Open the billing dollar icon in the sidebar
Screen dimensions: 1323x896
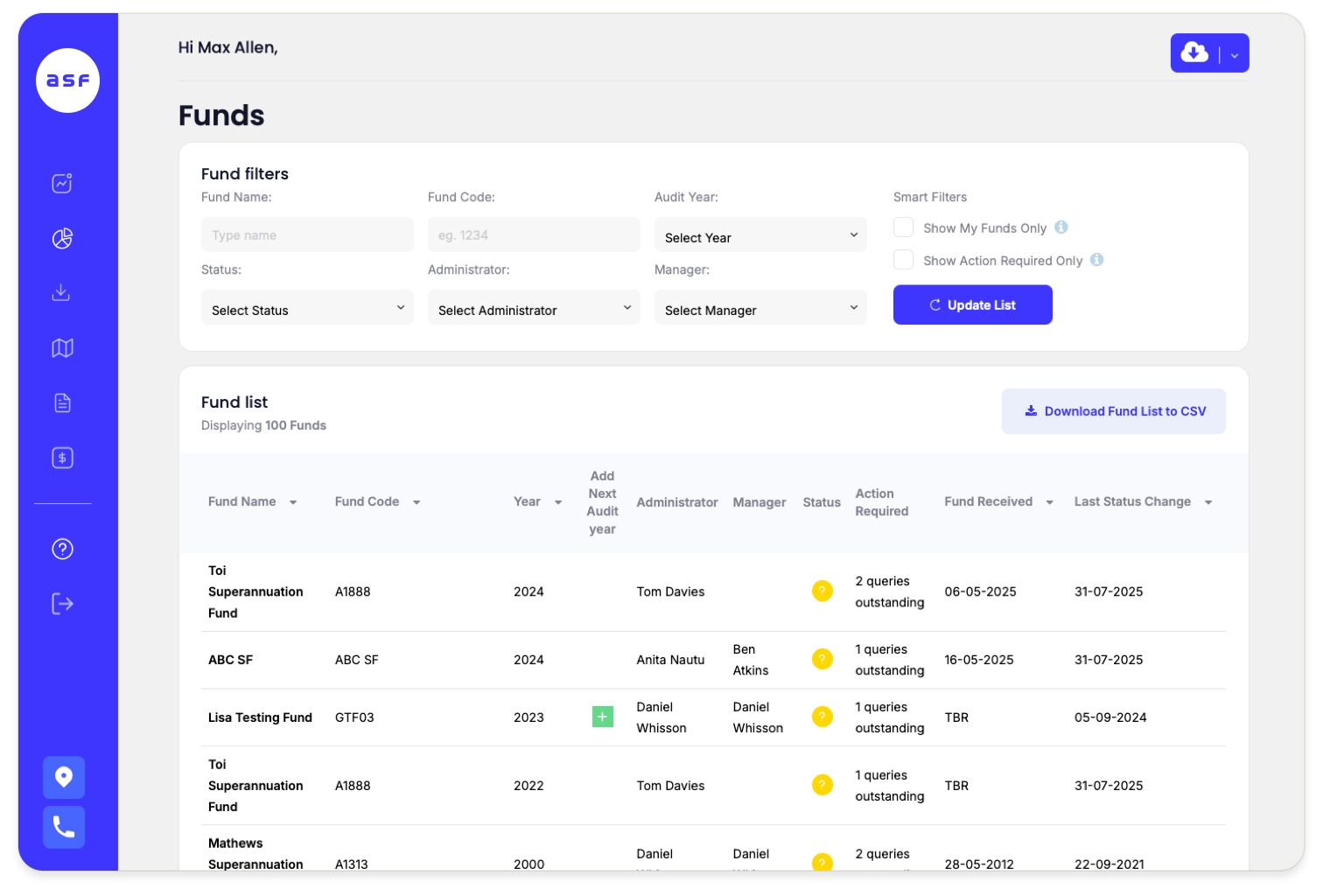coord(61,458)
